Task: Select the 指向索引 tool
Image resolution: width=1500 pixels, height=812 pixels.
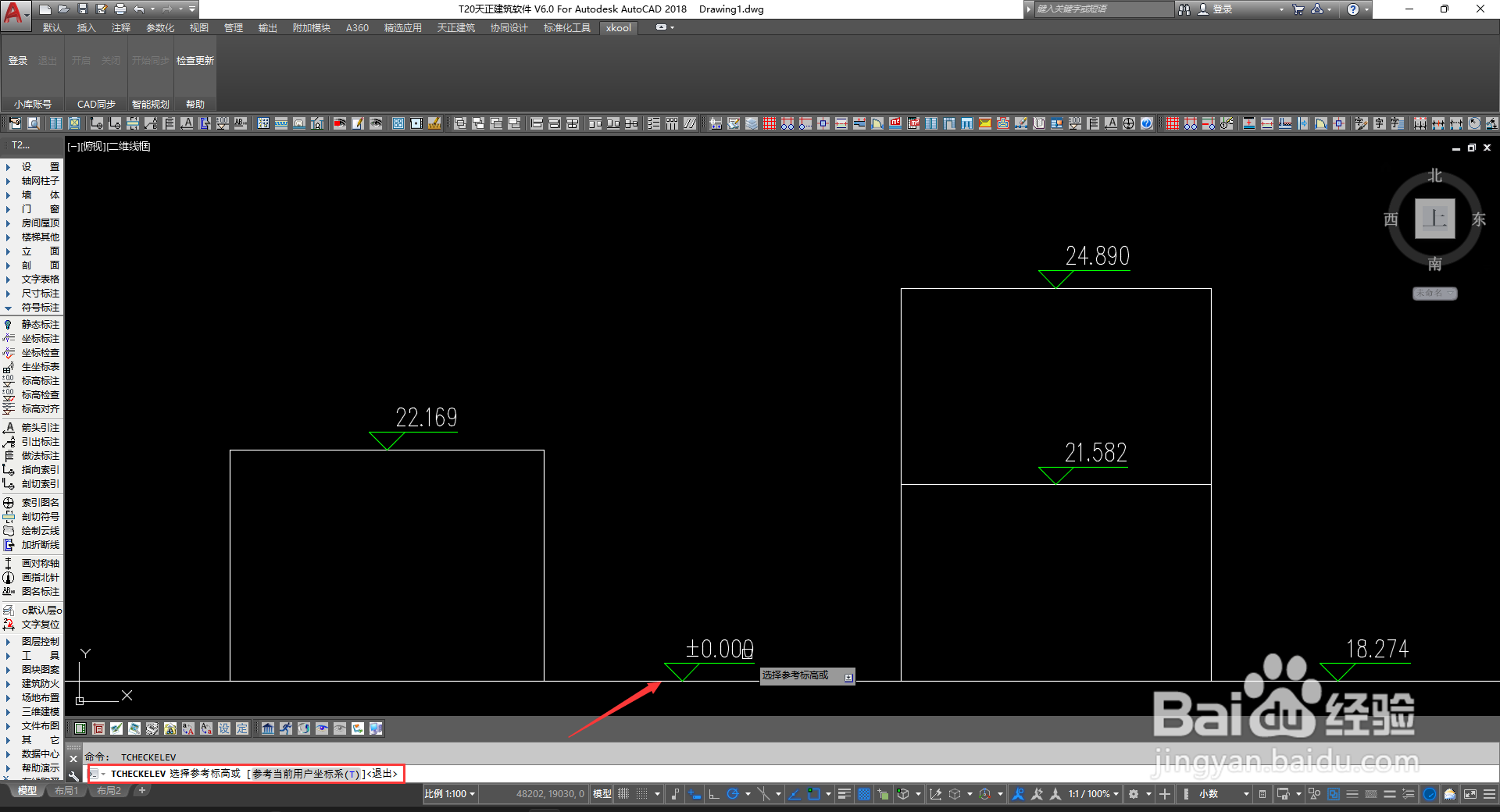Action: click(x=31, y=470)
